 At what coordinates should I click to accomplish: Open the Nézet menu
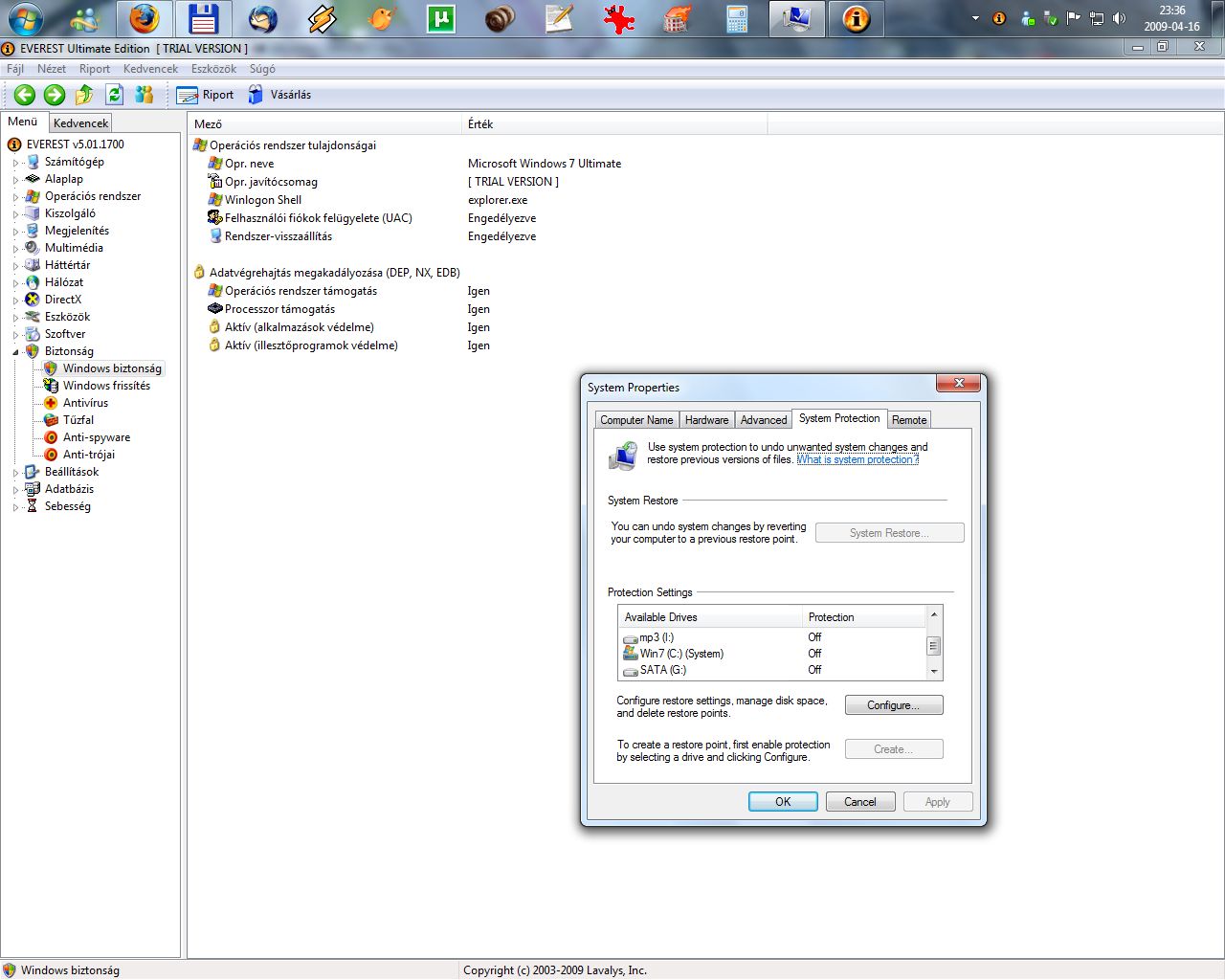pos(52,69)
